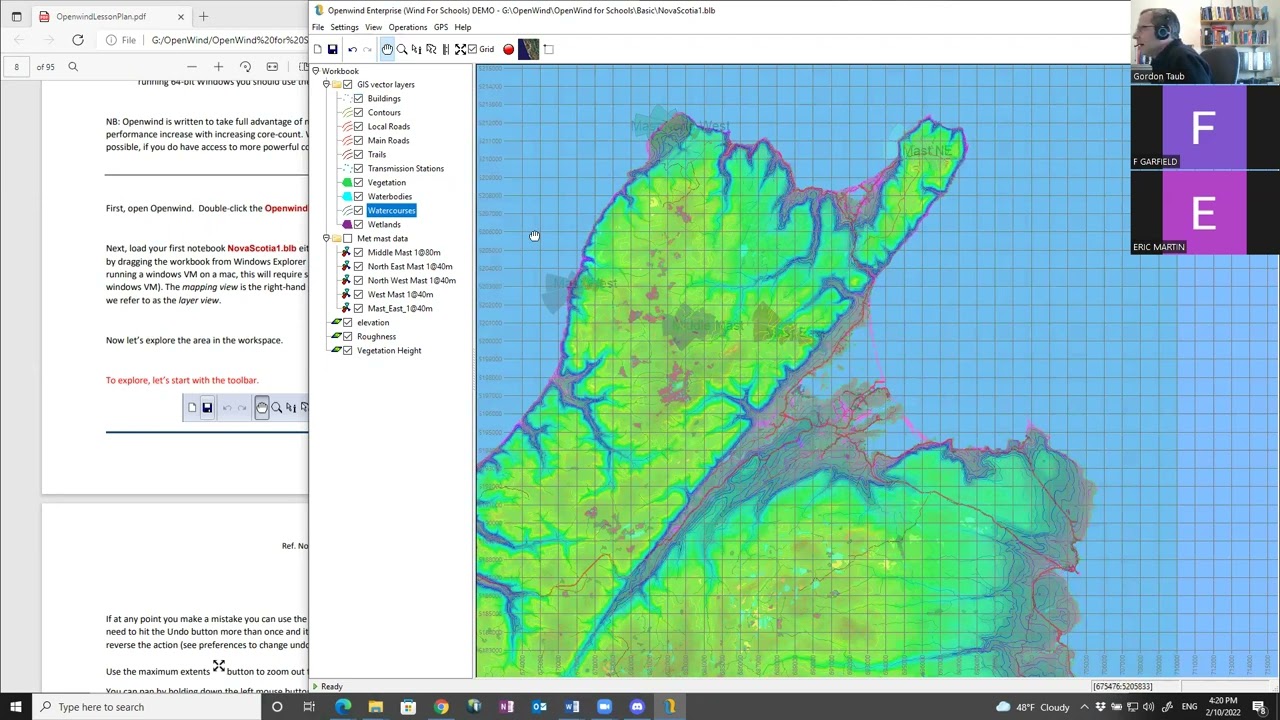Viewport: 1280px width, 720px height.
Task: Click the Vegetation green color swatch
Action: click(x=346, y=182)
